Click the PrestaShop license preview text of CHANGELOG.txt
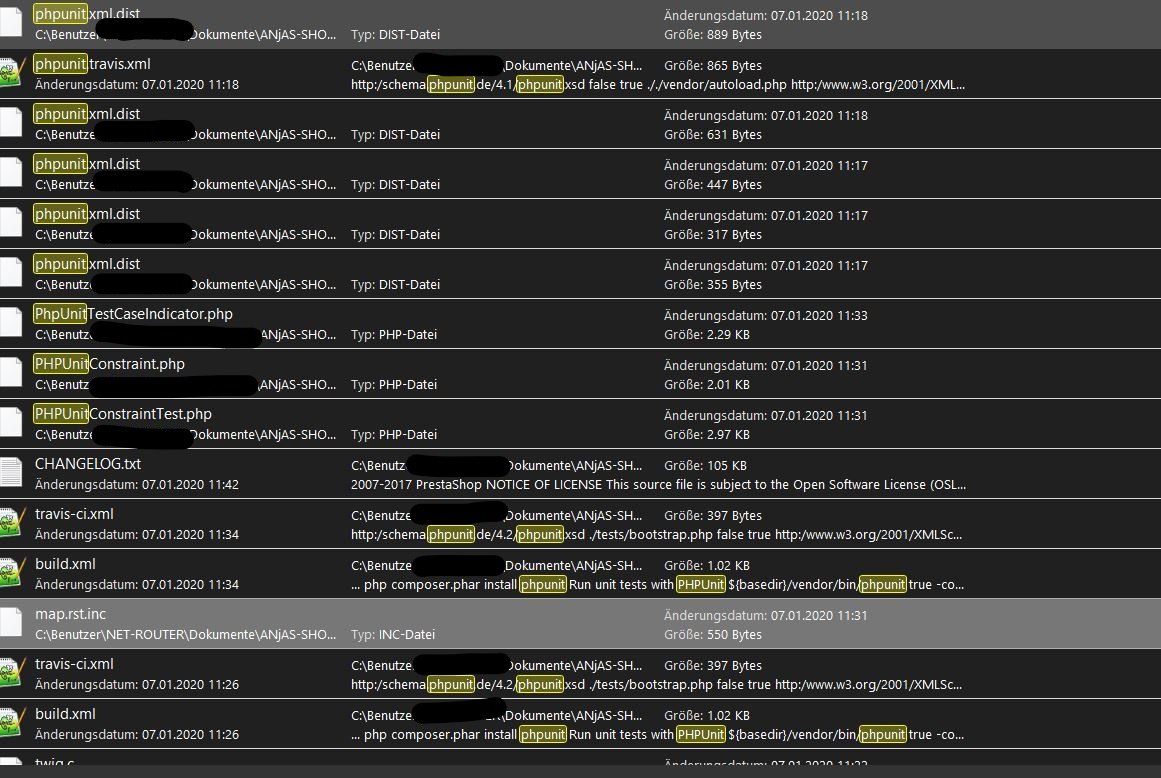 (x=658, y=484)
